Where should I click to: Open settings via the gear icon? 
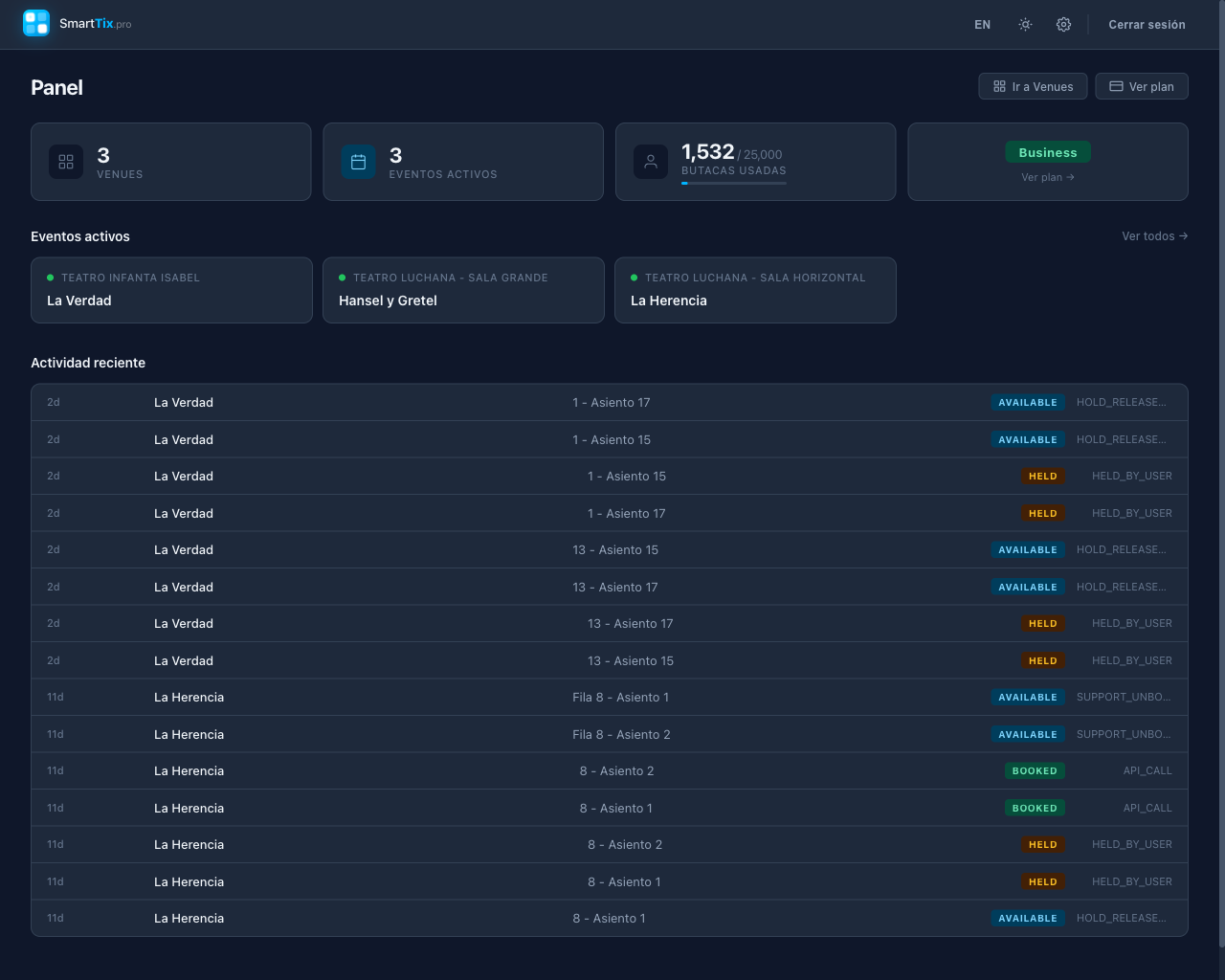[1063, 24]
